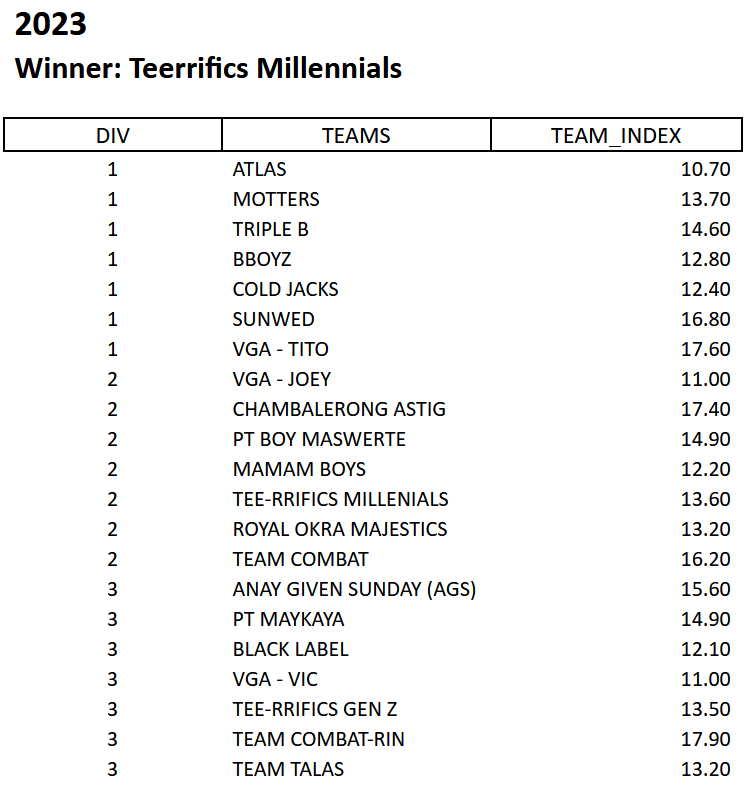Select VGA - TITO team entry
The image size is (754, 793).
(280, 349)
